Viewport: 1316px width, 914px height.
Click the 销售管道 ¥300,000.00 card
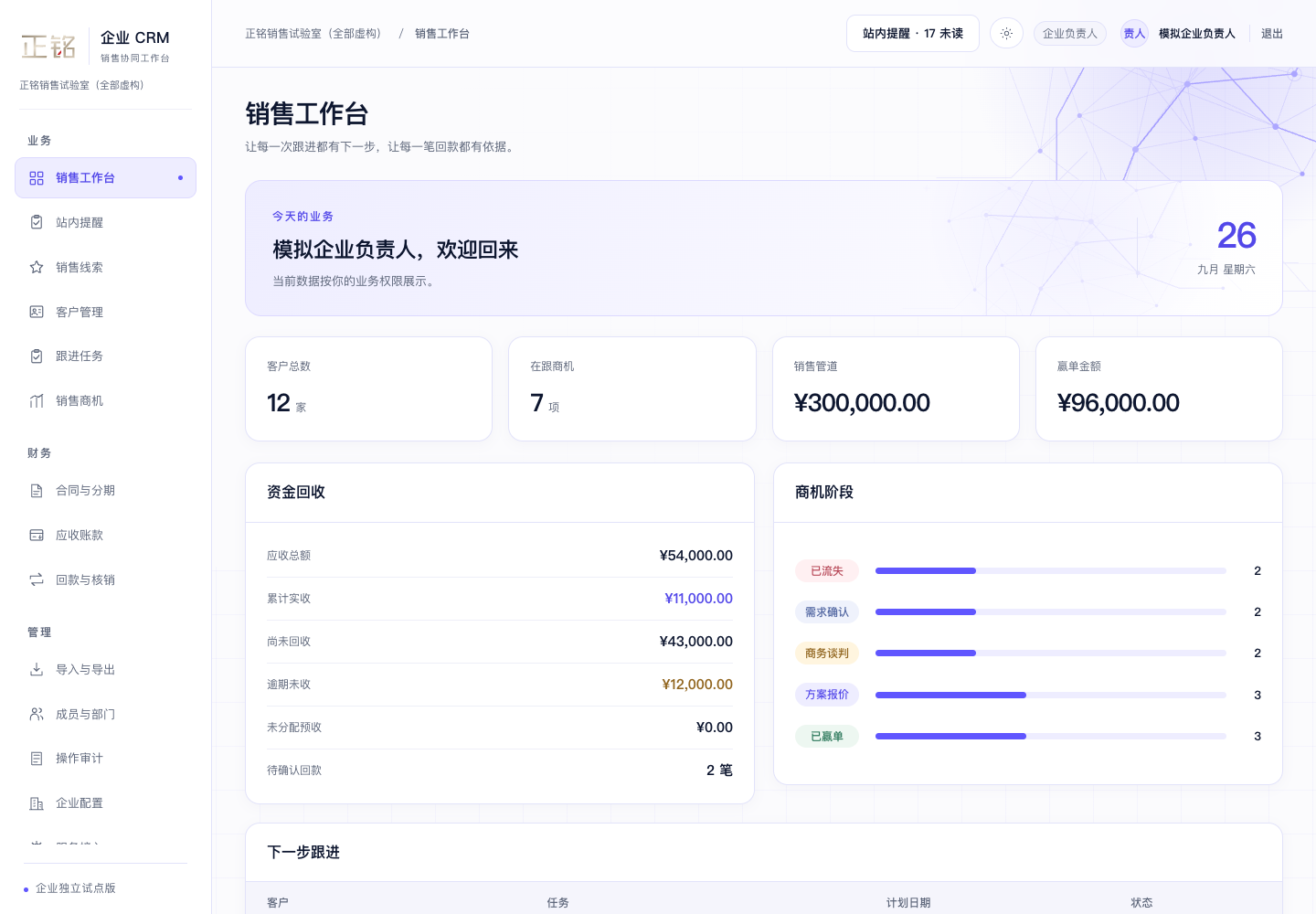[896, 388]
